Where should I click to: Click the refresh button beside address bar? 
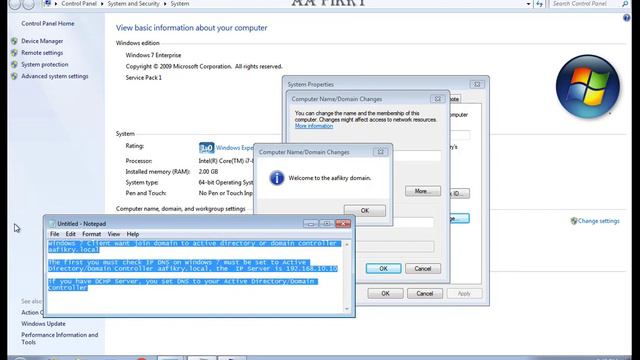(x=540, y=4)
